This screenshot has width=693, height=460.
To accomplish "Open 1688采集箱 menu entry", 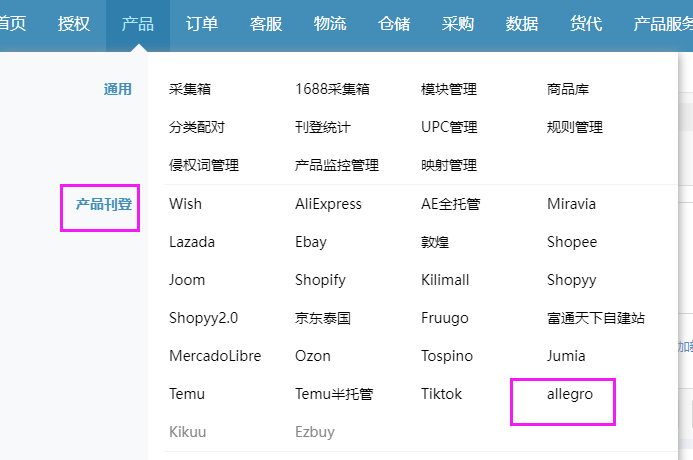I will 332,89.
